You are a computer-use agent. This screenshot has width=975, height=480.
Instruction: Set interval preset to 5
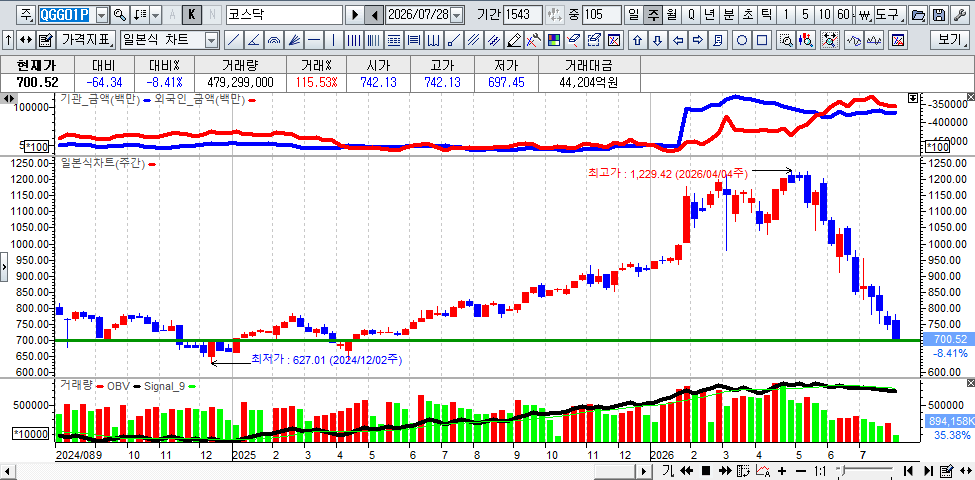(x=806, y=14)
